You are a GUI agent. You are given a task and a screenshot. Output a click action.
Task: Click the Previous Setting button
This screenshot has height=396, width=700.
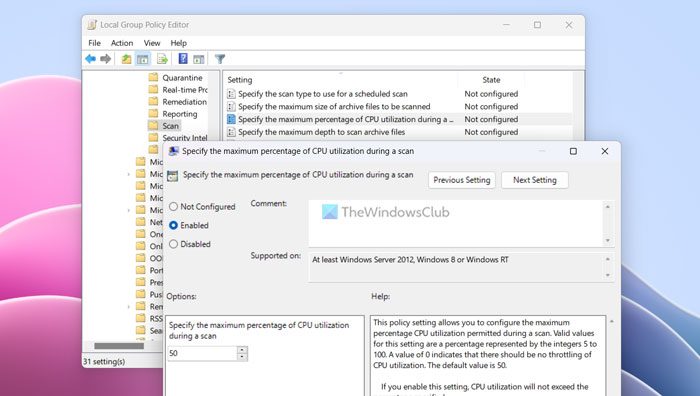tap(462, 180)
